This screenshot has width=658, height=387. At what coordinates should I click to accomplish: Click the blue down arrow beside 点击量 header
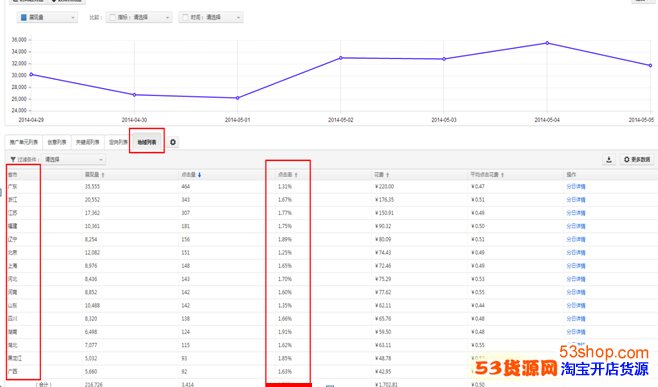[x=199, y=175]
